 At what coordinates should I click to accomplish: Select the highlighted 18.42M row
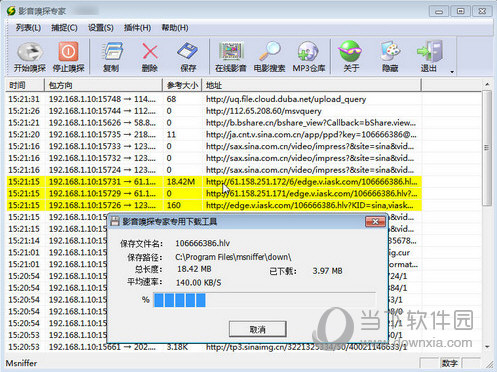tap(214, 182)
